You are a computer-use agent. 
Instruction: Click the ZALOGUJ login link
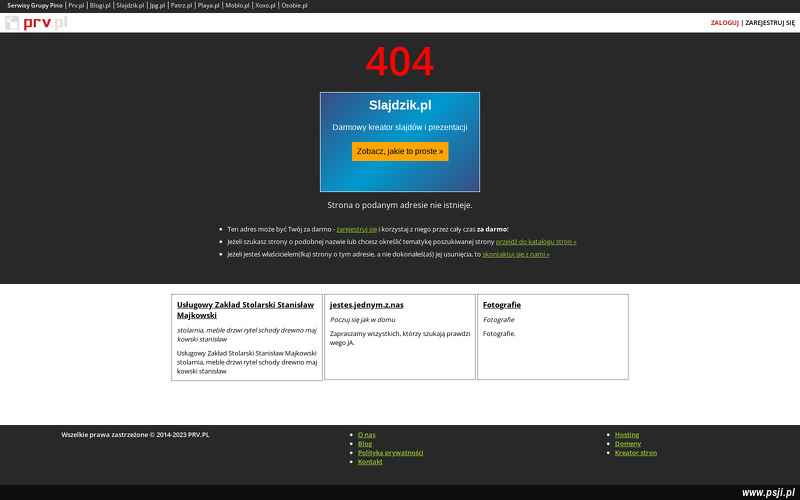724,23
